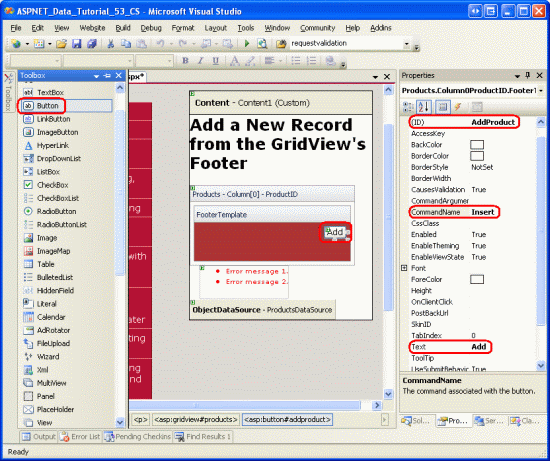The height and width of the screenshot is (461, 550).
Task: Show Events lightning bolt in Properties
Action: coord(458,107)
